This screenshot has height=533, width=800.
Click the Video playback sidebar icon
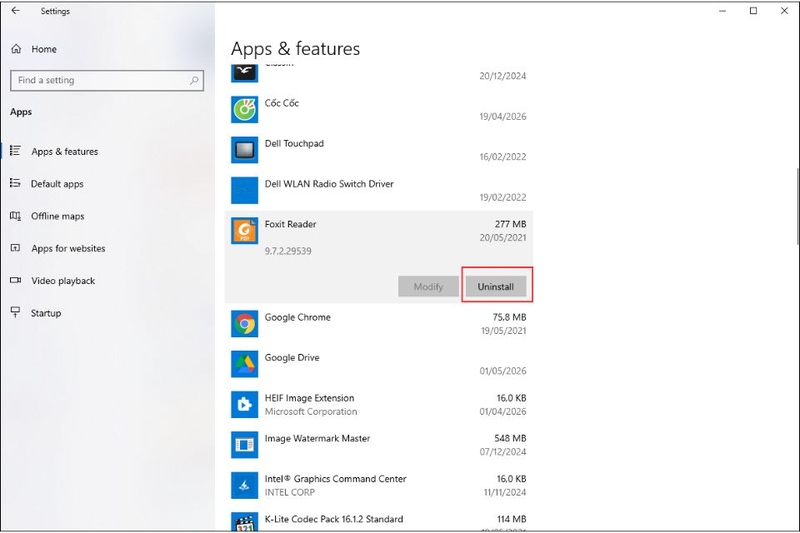[15, 280]
